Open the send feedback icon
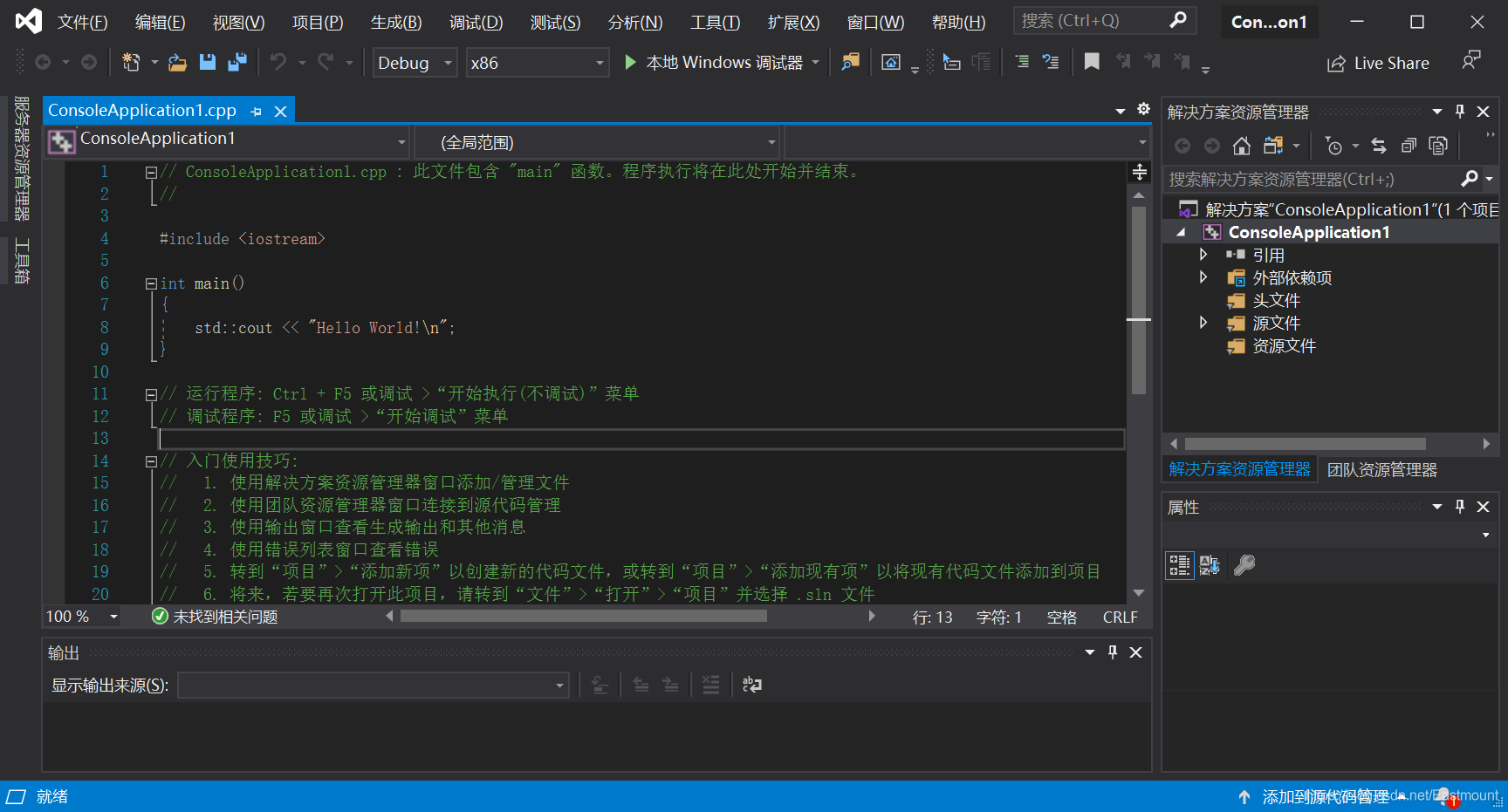 coord(1471,60)
